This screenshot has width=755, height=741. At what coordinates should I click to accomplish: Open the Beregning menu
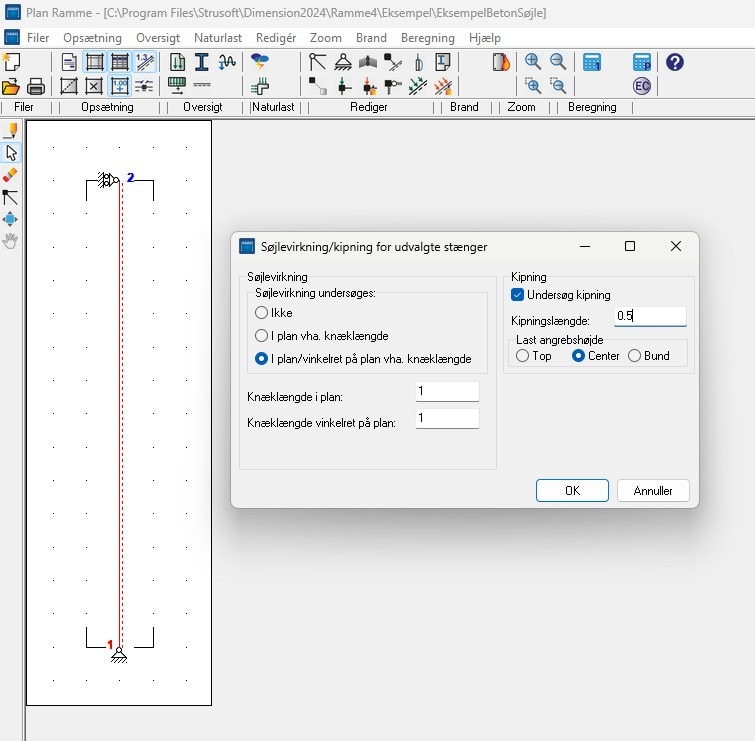[x=427, y=38]
